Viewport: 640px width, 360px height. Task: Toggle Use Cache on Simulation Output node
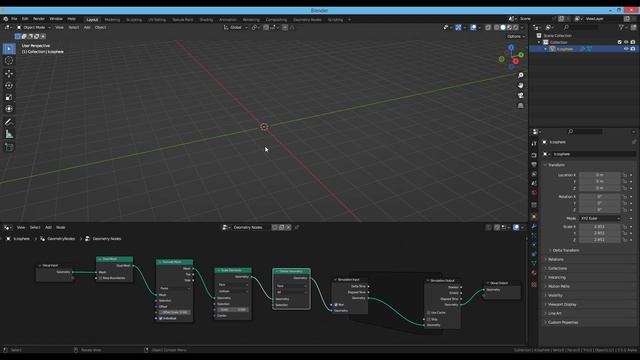click(429, 313)
